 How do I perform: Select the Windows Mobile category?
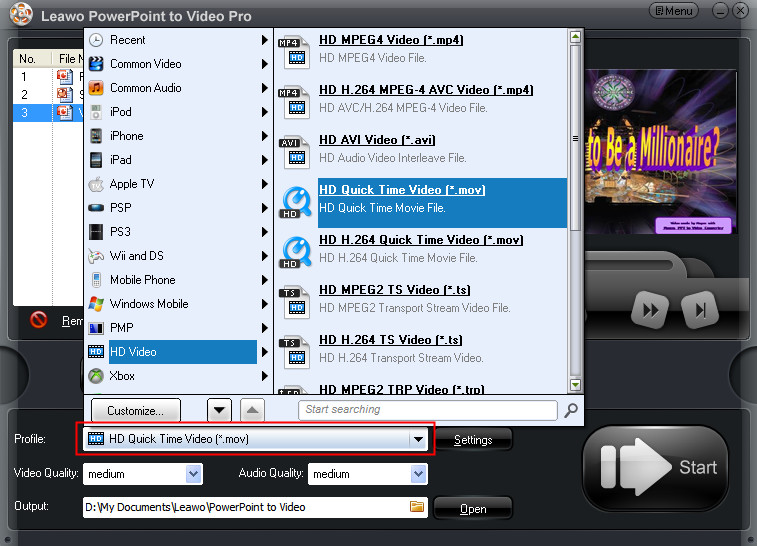149,304
